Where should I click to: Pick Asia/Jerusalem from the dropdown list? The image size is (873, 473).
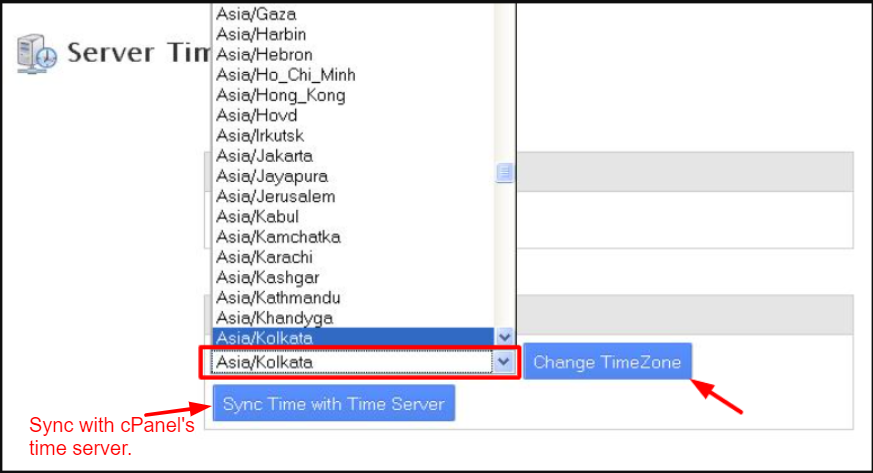[353, 196]
